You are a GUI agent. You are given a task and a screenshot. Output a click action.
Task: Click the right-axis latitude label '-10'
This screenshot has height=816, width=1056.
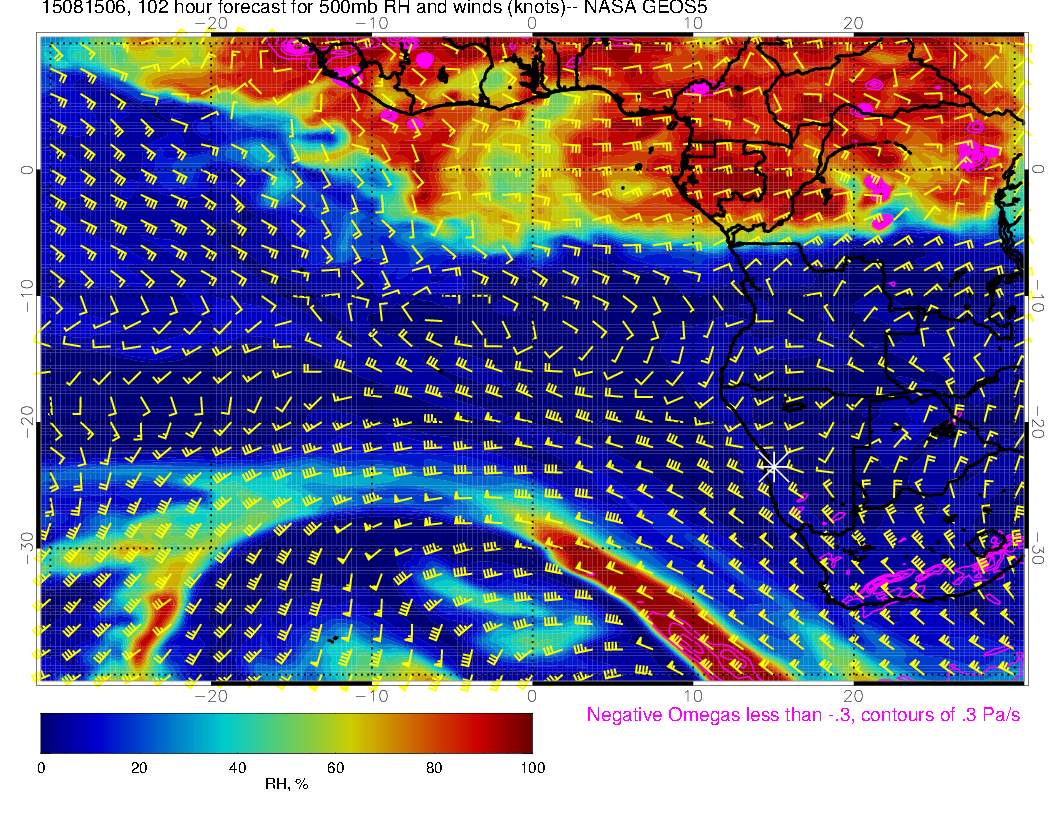[1038, 295]
